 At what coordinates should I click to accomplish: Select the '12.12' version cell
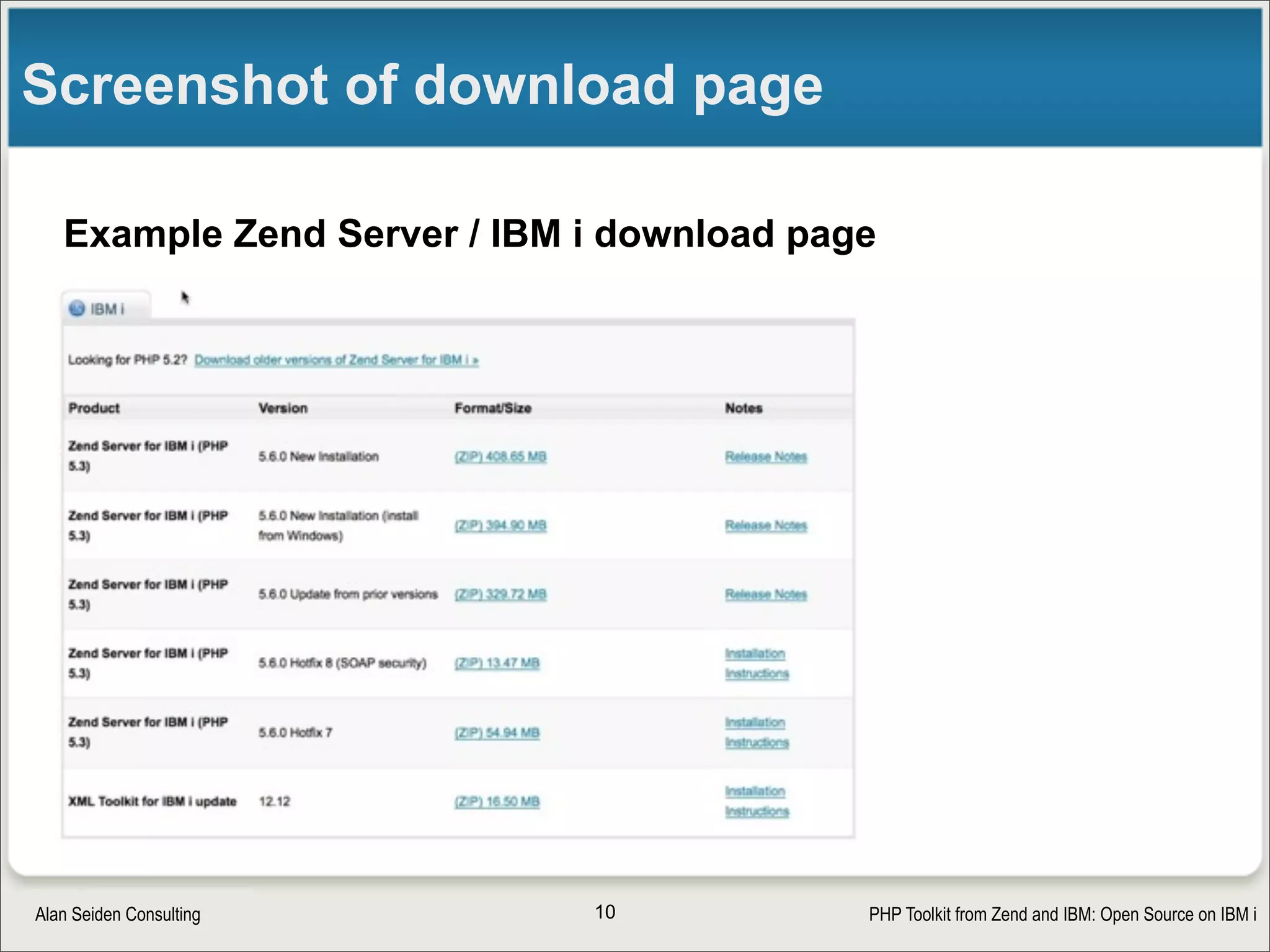pos(274,801)
